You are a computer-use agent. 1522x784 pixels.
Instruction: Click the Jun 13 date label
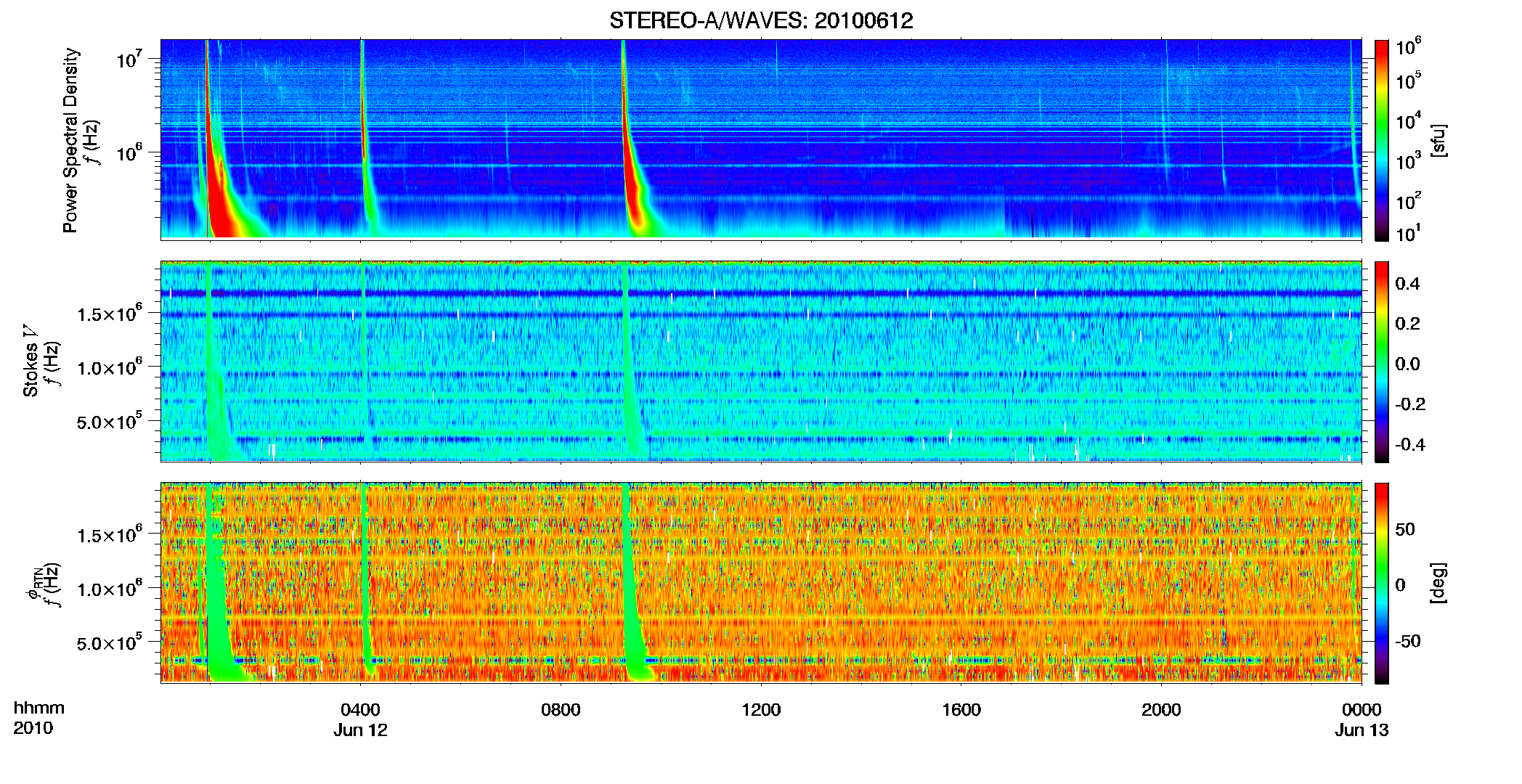(1362, 730)
